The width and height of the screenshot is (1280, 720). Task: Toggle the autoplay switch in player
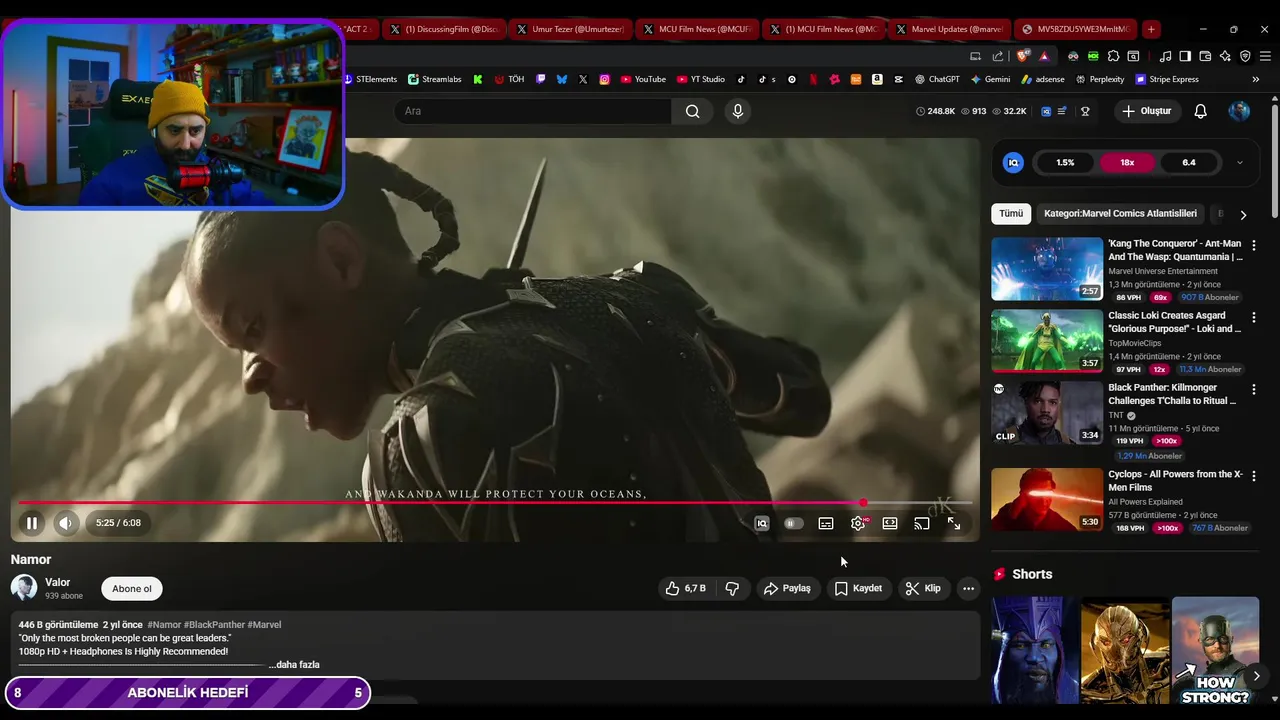tap(793, 523)
